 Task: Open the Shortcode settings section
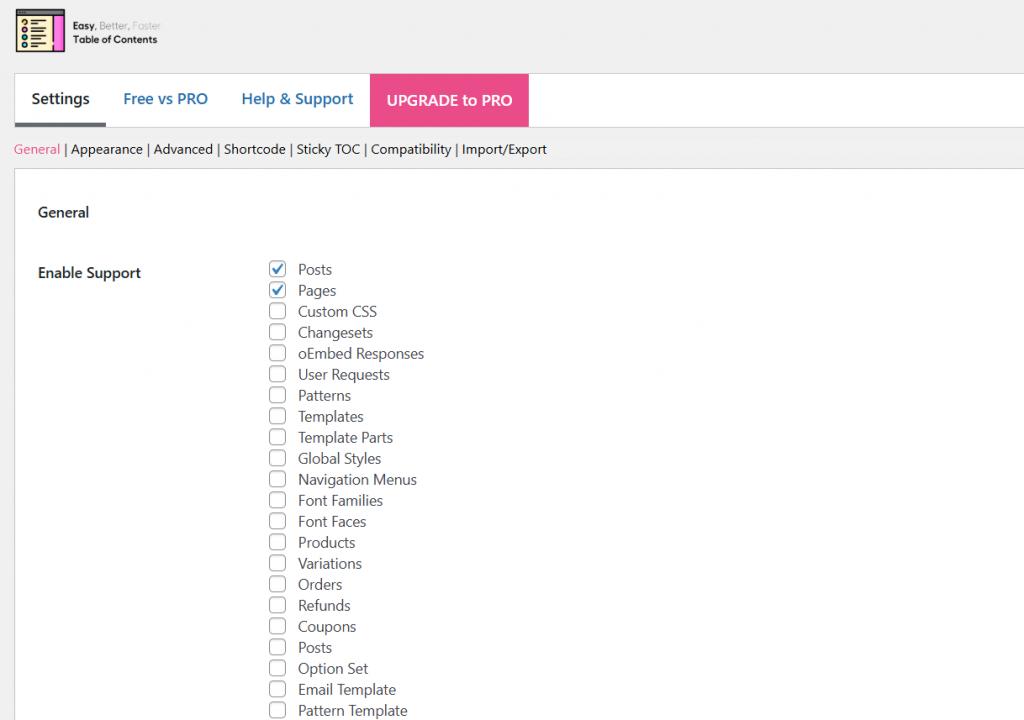[254, 148]
